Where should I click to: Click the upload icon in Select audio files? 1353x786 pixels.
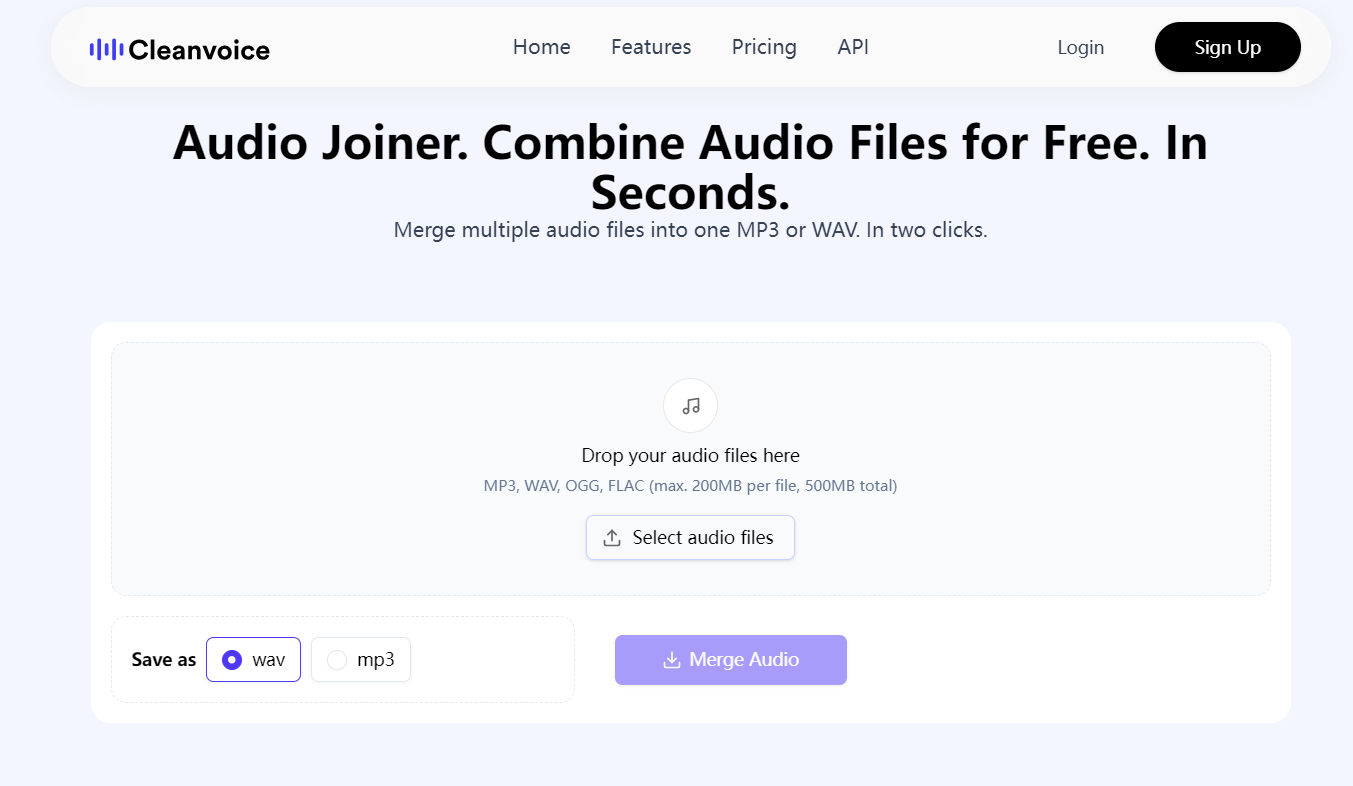click(x=611, y=537)
